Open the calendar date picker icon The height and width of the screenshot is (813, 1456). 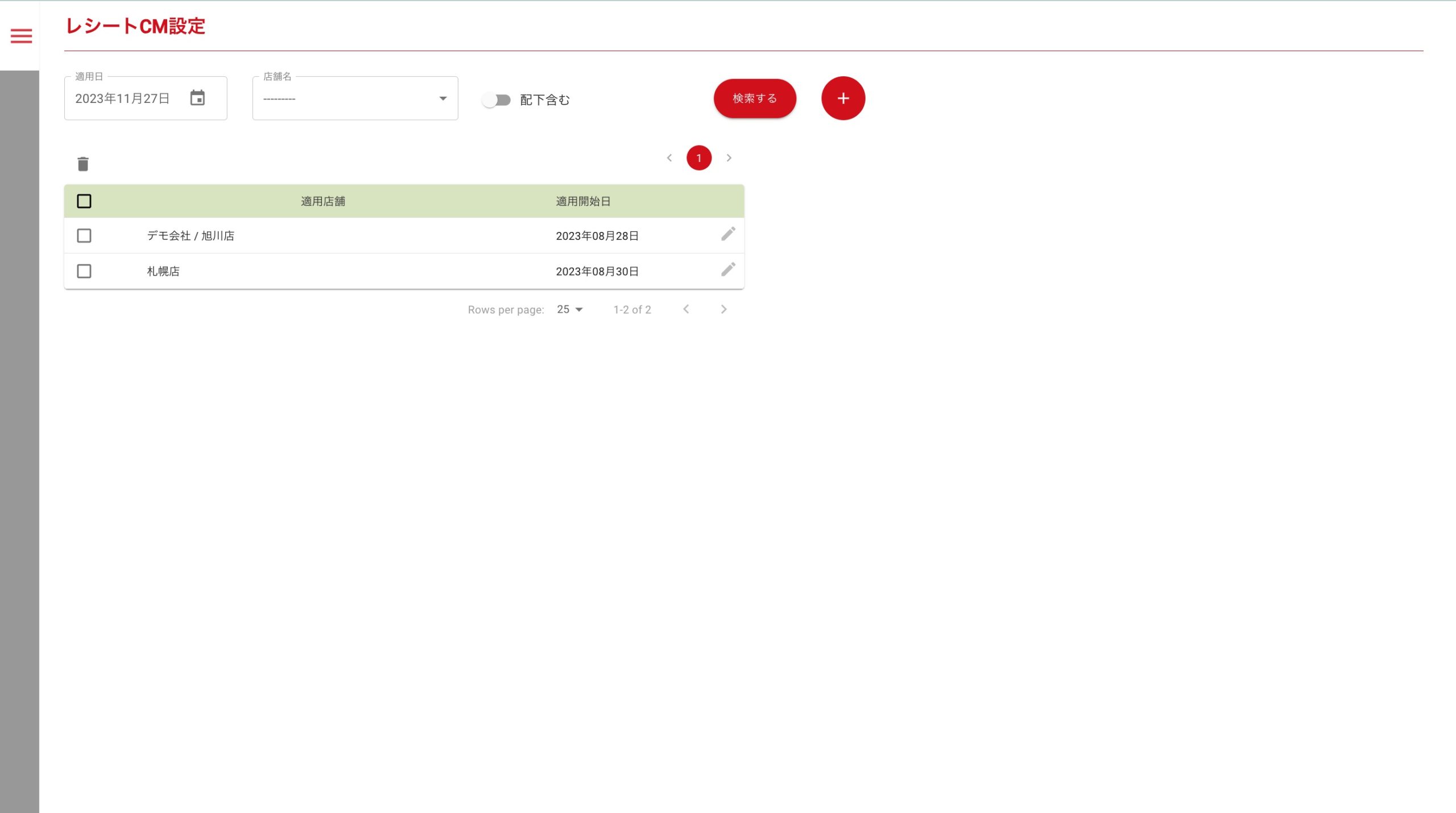pos(197,98)
